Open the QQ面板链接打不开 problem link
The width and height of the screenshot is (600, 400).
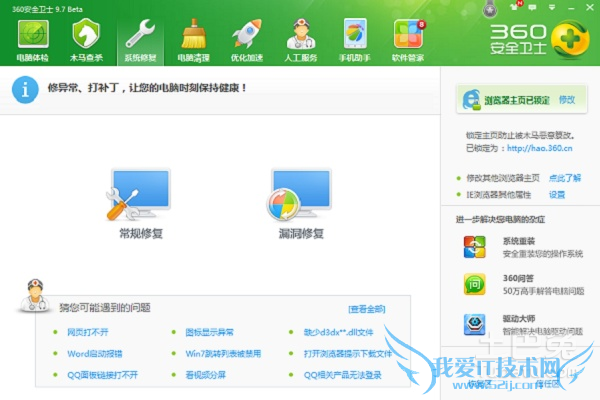point(103,375)
